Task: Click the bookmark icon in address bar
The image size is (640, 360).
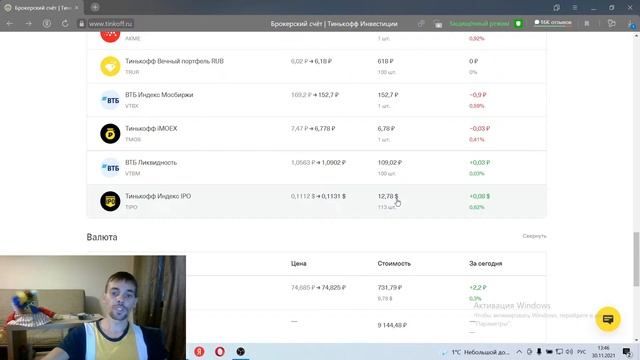Action: pyautogui.click(x=587, y=24)
